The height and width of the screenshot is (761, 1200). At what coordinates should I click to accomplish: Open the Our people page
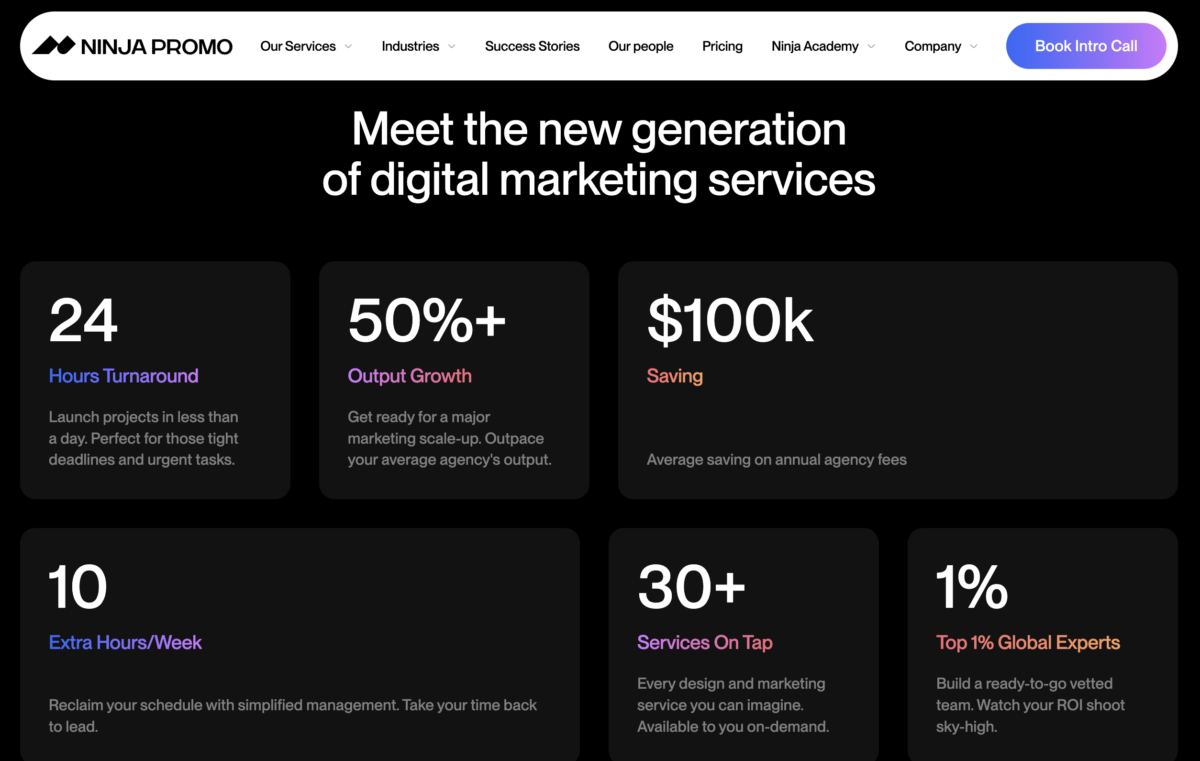point(640,46)
